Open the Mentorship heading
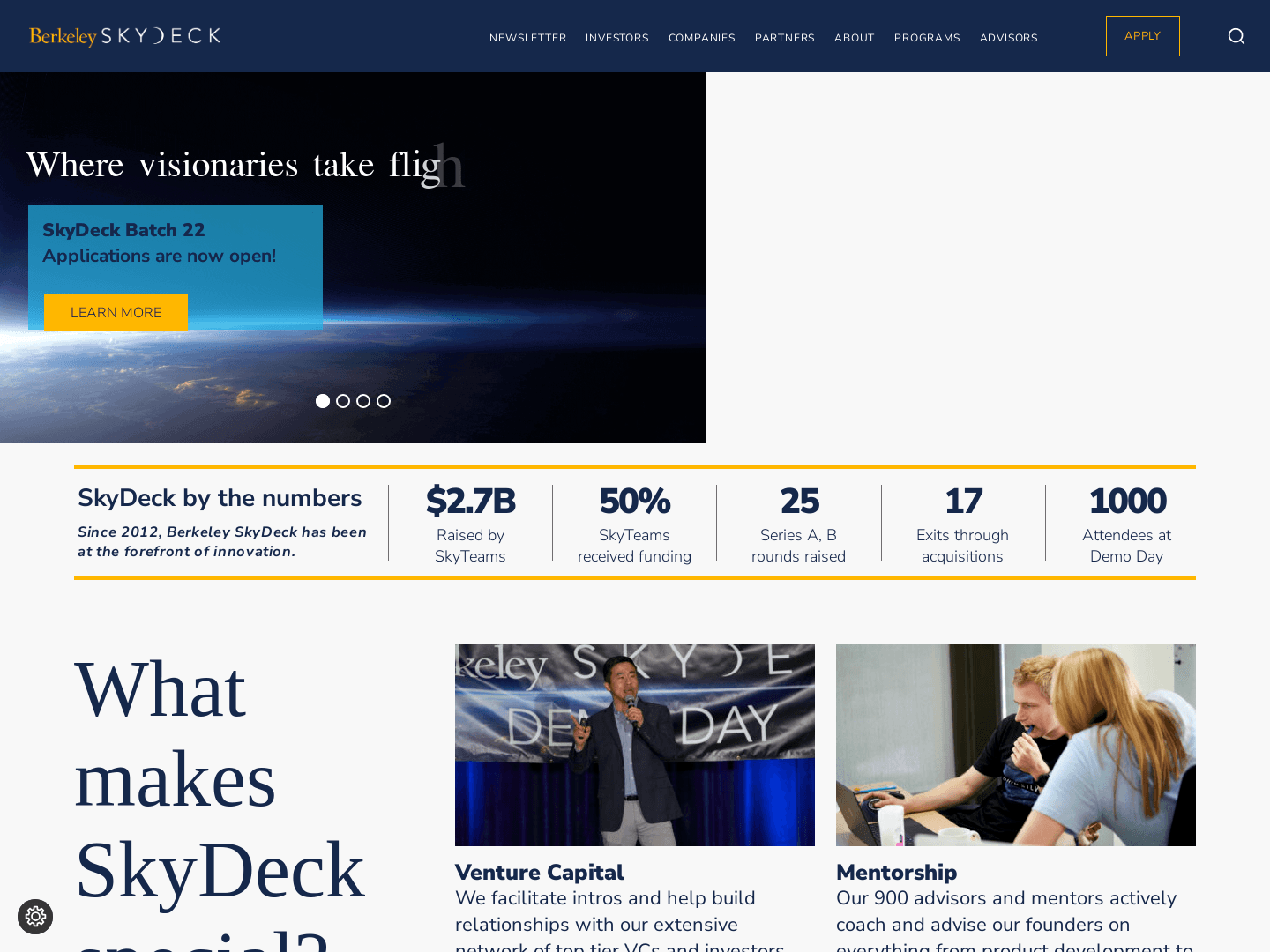 tap(896, 872)
